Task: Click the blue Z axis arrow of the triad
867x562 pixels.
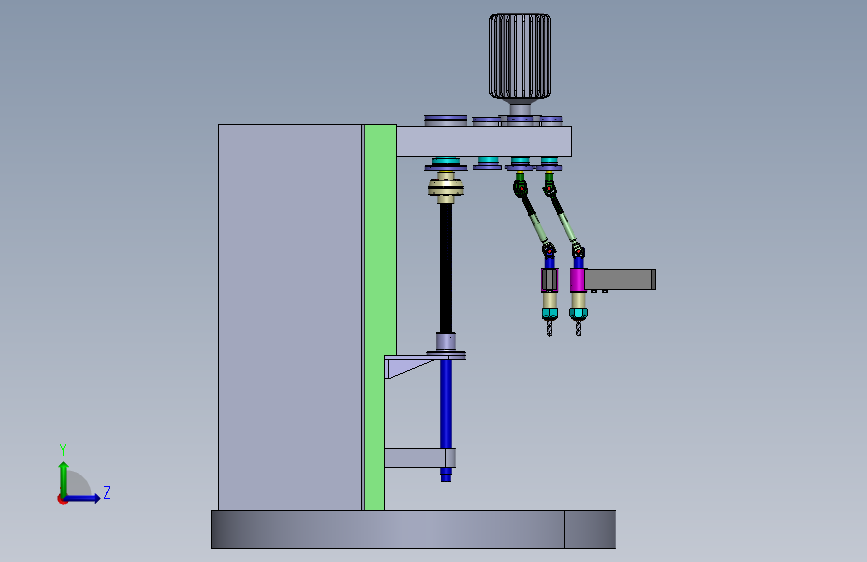Action: pos(83,498)
